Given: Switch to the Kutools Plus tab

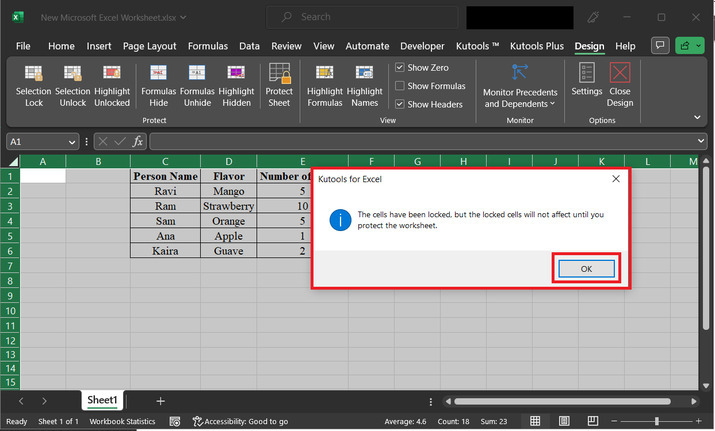Looking at the screenshot, I should [538, 46].
